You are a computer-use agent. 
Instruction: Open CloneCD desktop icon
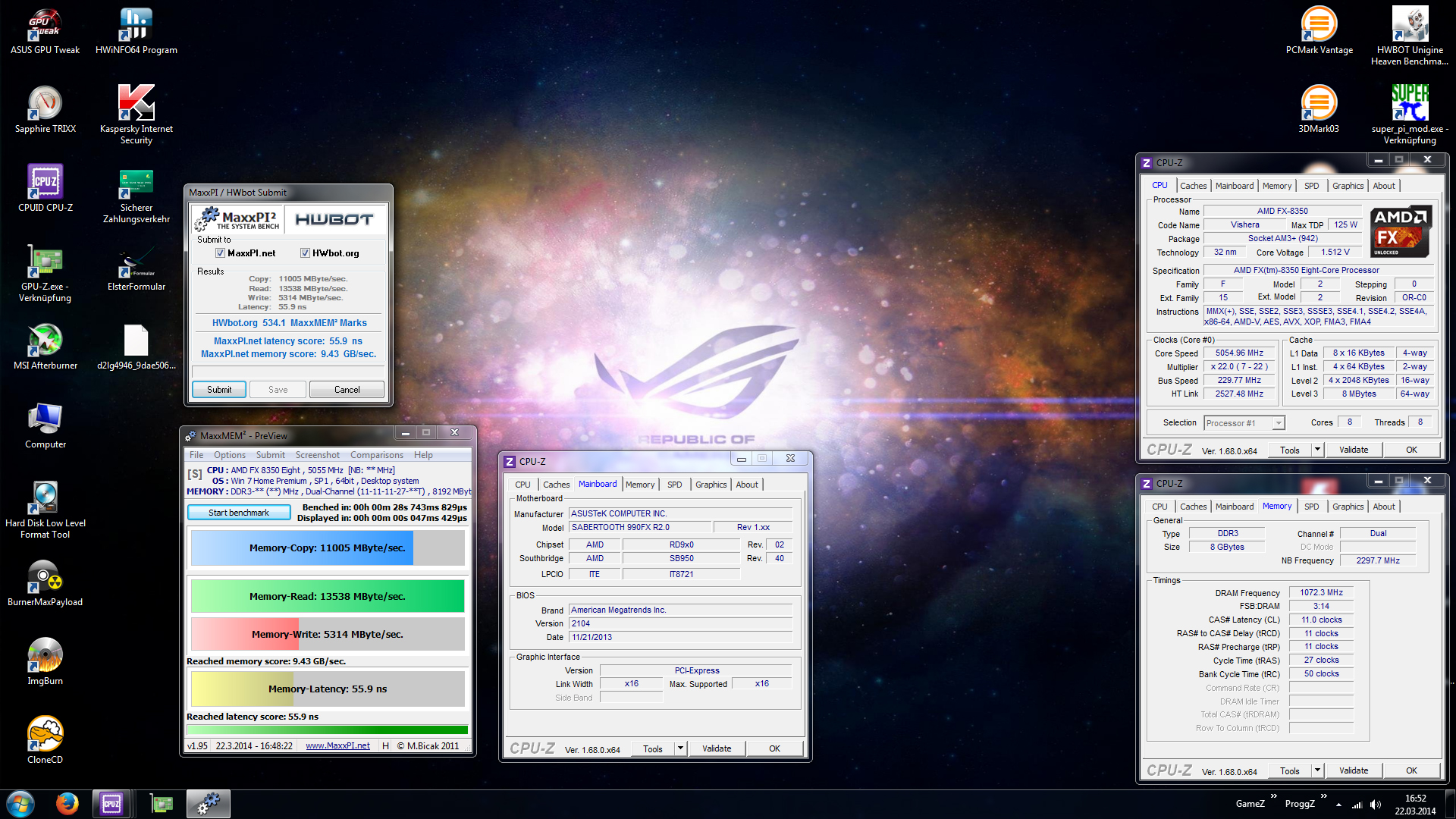[45, 740]
